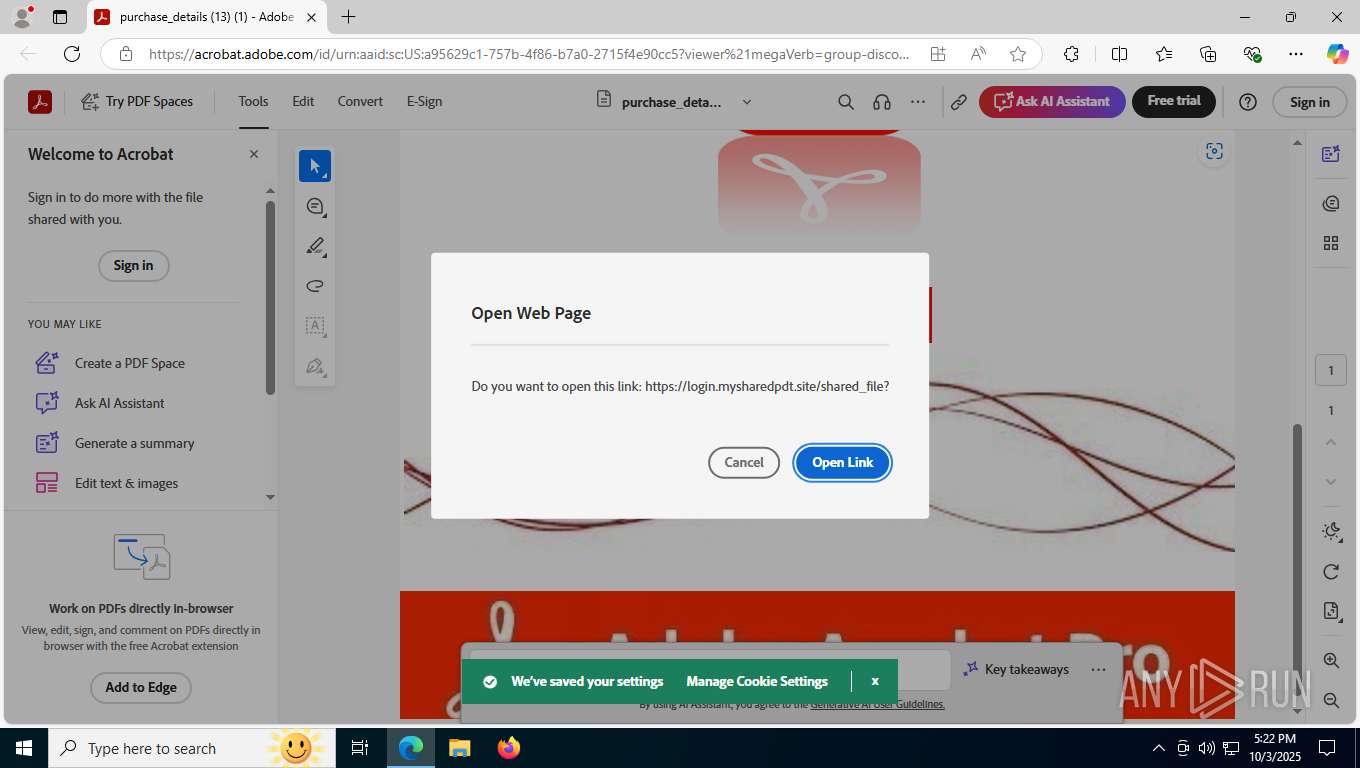Image resolution: width=1360 pixels, height=768 pixels.
Task: Select the freehand draw loop tool
Action: point(315,286)
